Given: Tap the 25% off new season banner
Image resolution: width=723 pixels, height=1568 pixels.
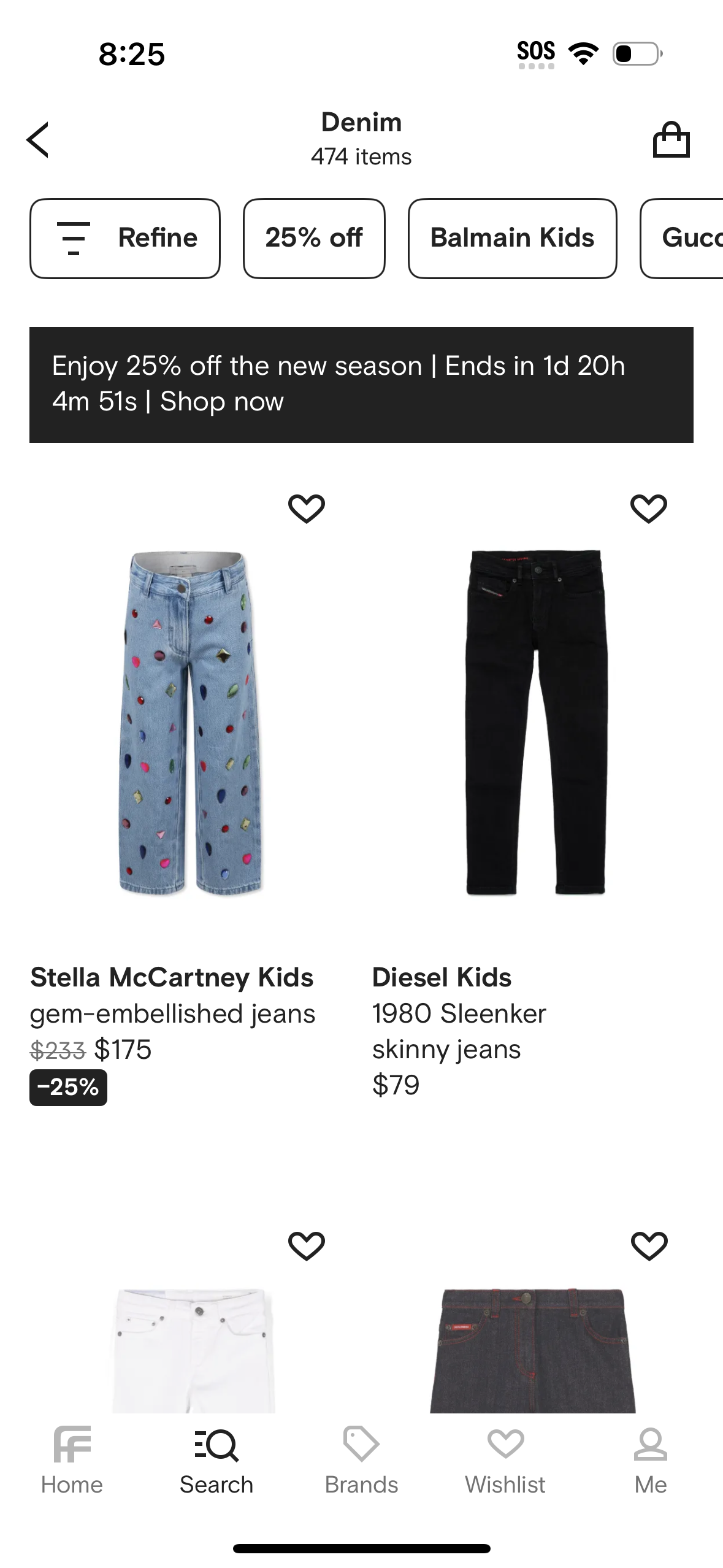Looking at the screenshot, I should (361, 384).
